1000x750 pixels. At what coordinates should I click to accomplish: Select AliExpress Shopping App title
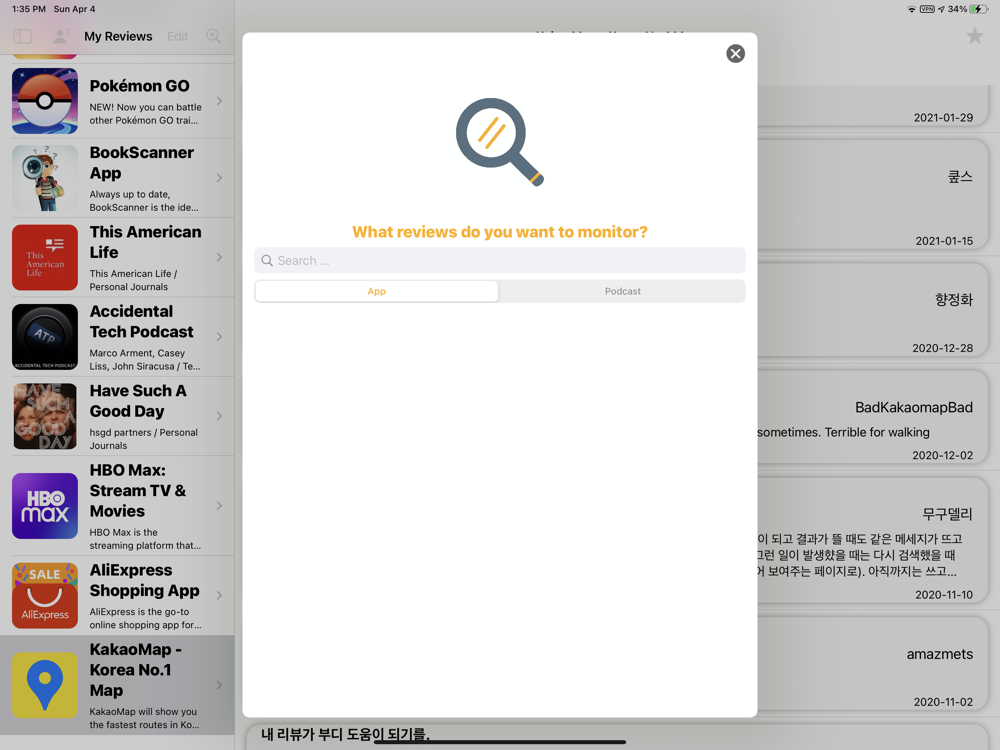pos(145,580)
